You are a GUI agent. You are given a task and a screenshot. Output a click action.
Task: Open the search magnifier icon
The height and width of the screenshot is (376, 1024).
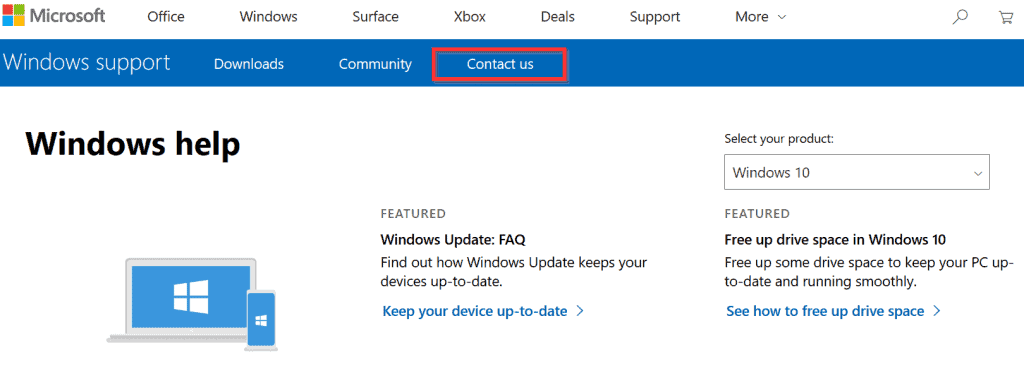coord(959,17)
